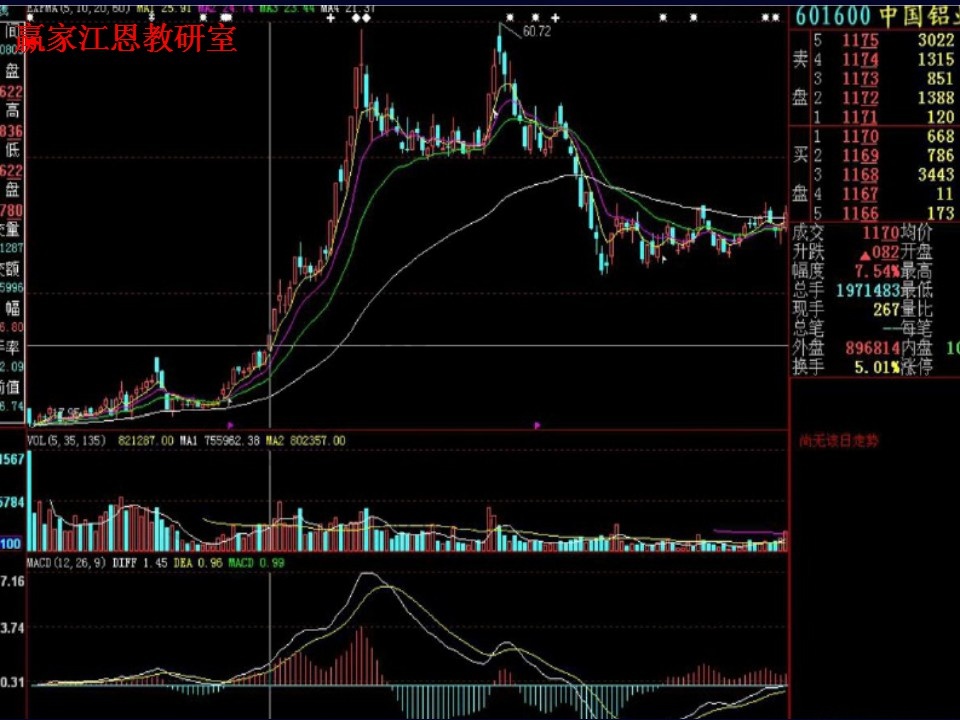The height and width of the screenshot is (720, 960).
Task: Click the red notice text in right panel
Action: pyautogui.click(x=839, y=441)
